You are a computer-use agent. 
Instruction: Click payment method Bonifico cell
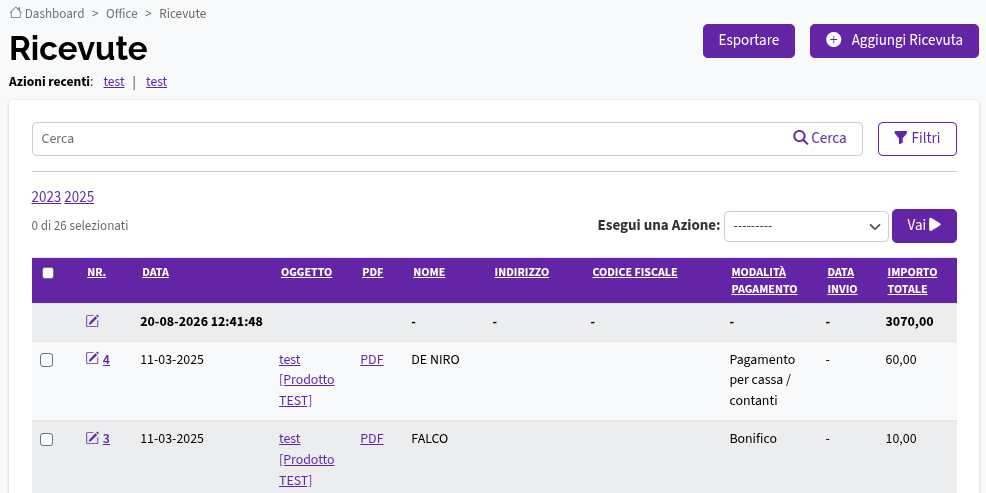[x=753, y=439]
